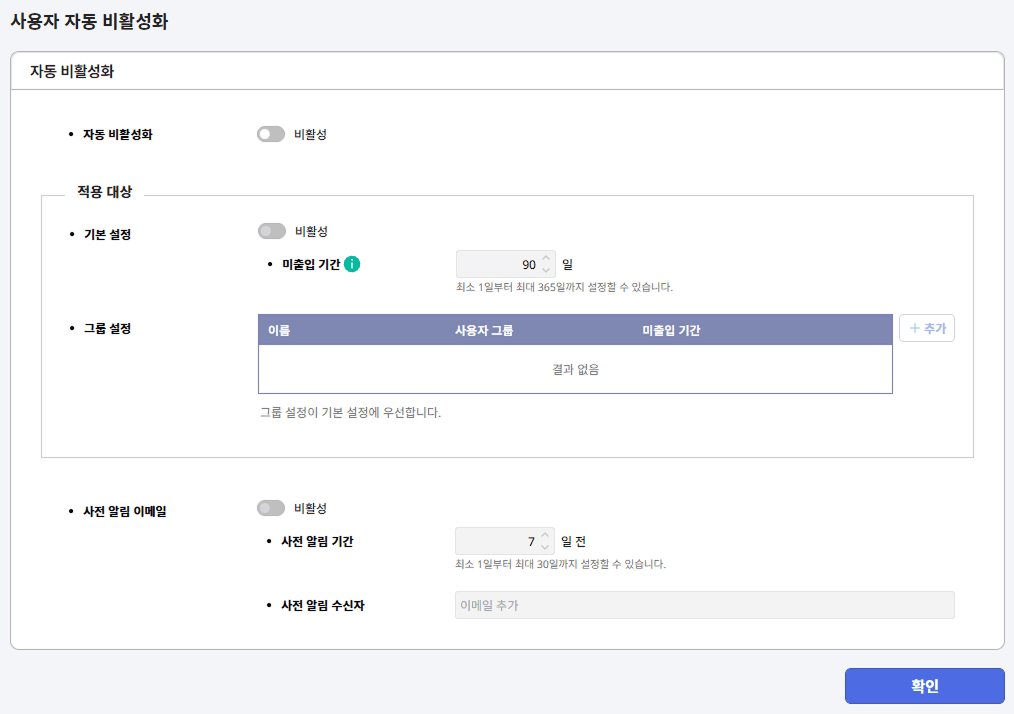Increase 미출입 기간 days with up arrow
The height and width of the screenshot is (714, 1014).
[546, 258]
